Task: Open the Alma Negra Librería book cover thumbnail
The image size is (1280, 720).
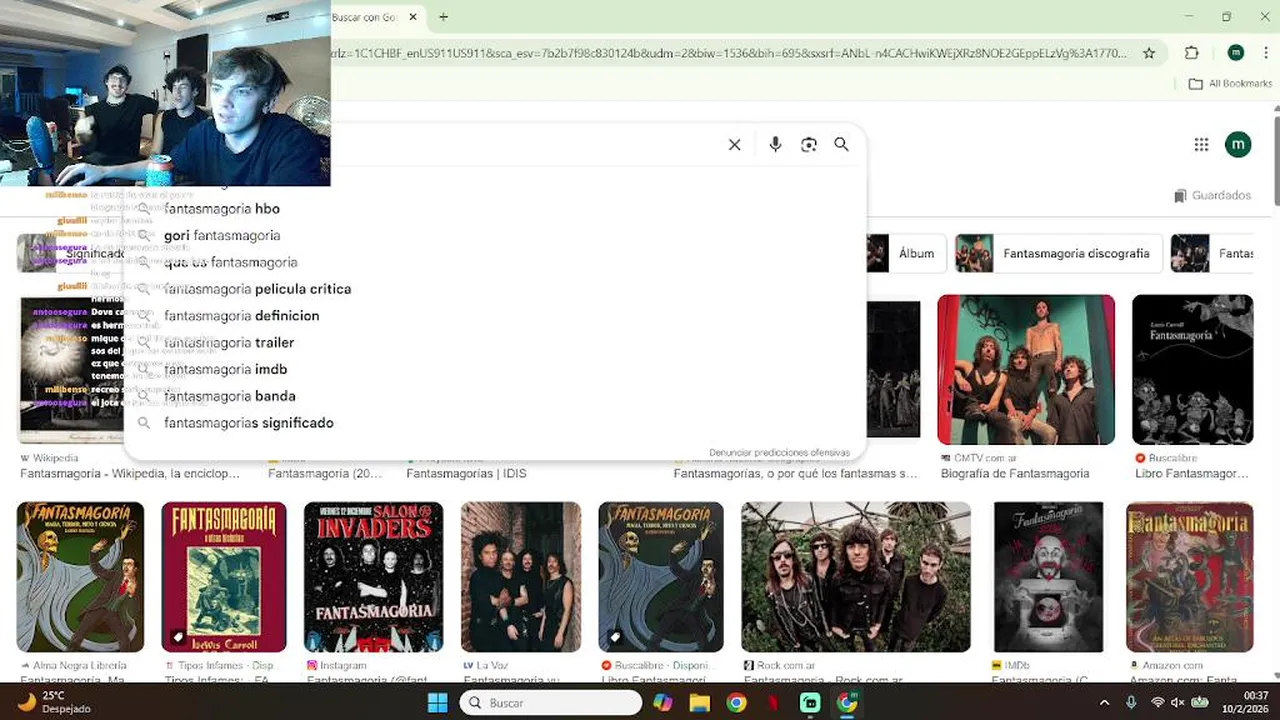Action: point(80,577)
